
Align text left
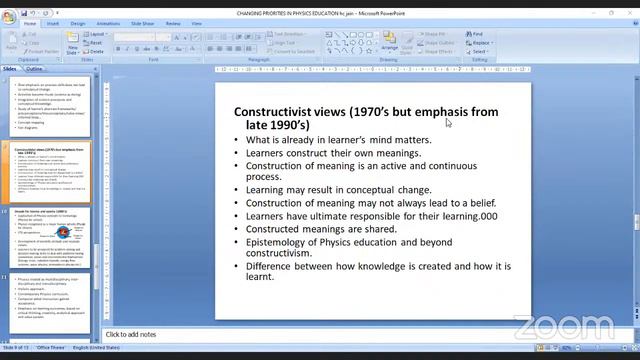[210, 49]
